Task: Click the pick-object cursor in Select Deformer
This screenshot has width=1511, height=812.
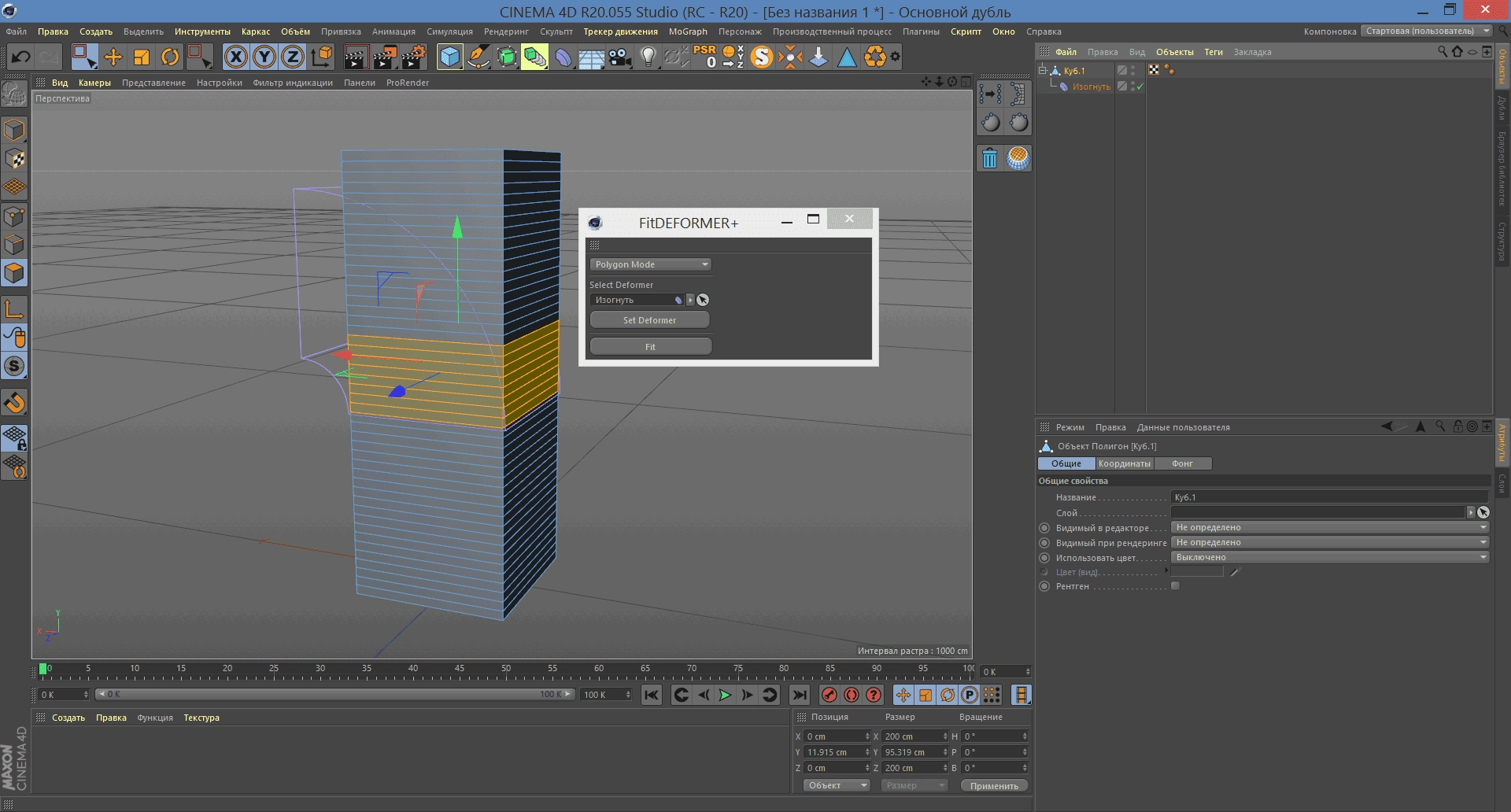Action: pos(703,300)
